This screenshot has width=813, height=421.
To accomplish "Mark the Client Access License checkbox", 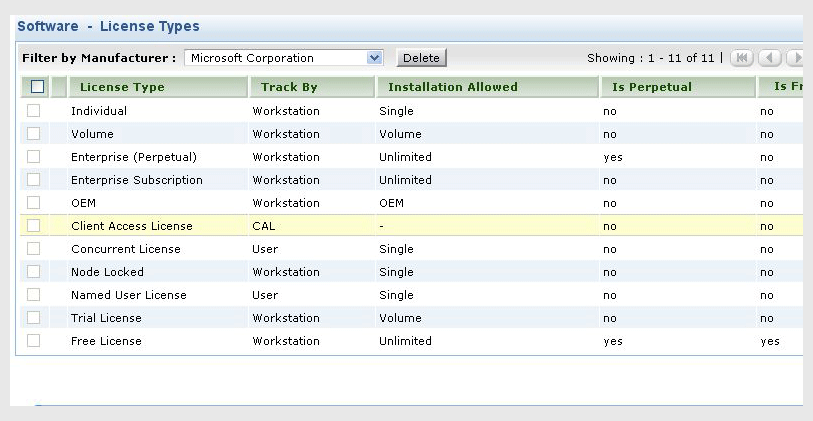I will pos(33,226).
